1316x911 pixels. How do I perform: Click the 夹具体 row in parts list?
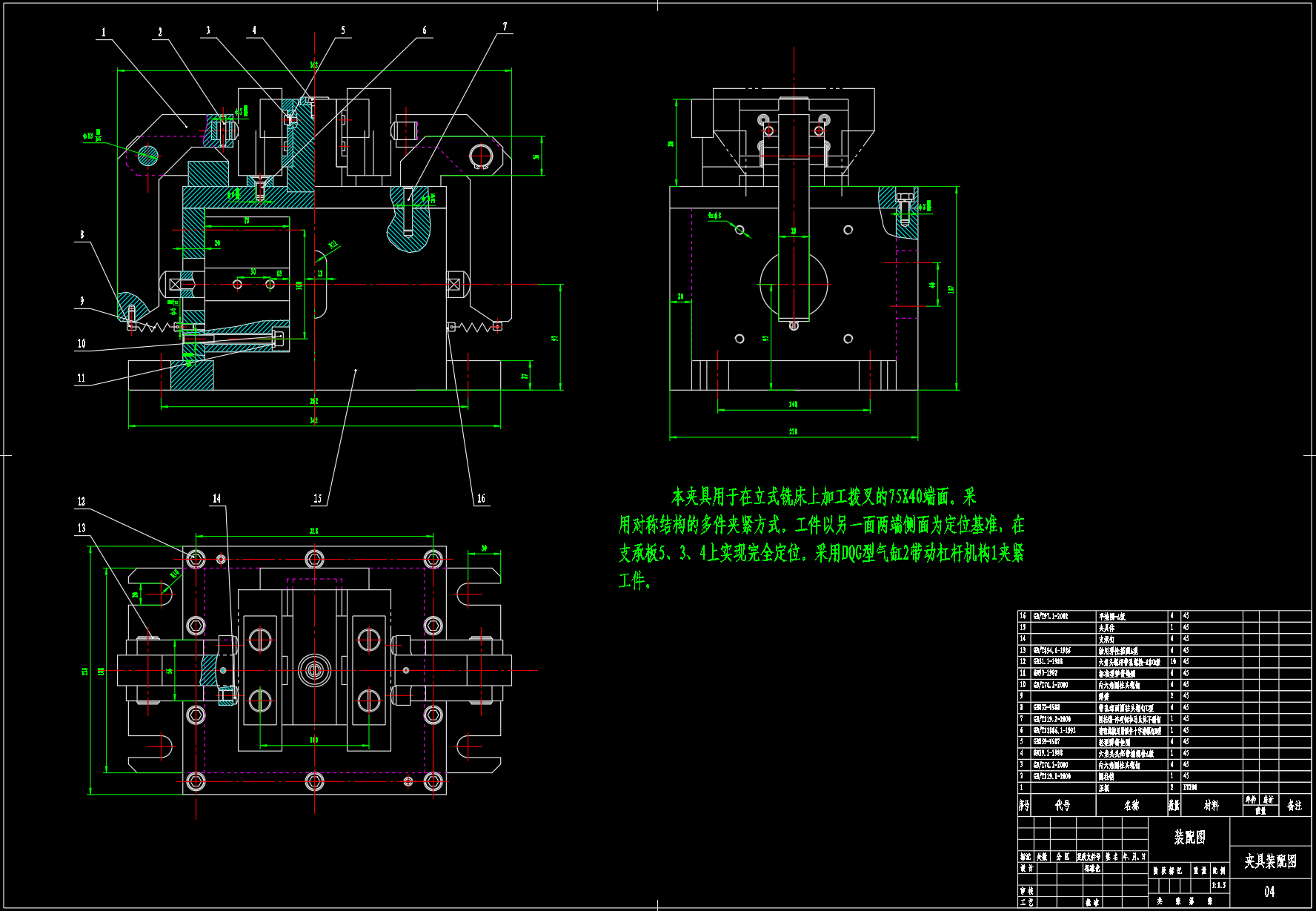(x=1107, y=628)
